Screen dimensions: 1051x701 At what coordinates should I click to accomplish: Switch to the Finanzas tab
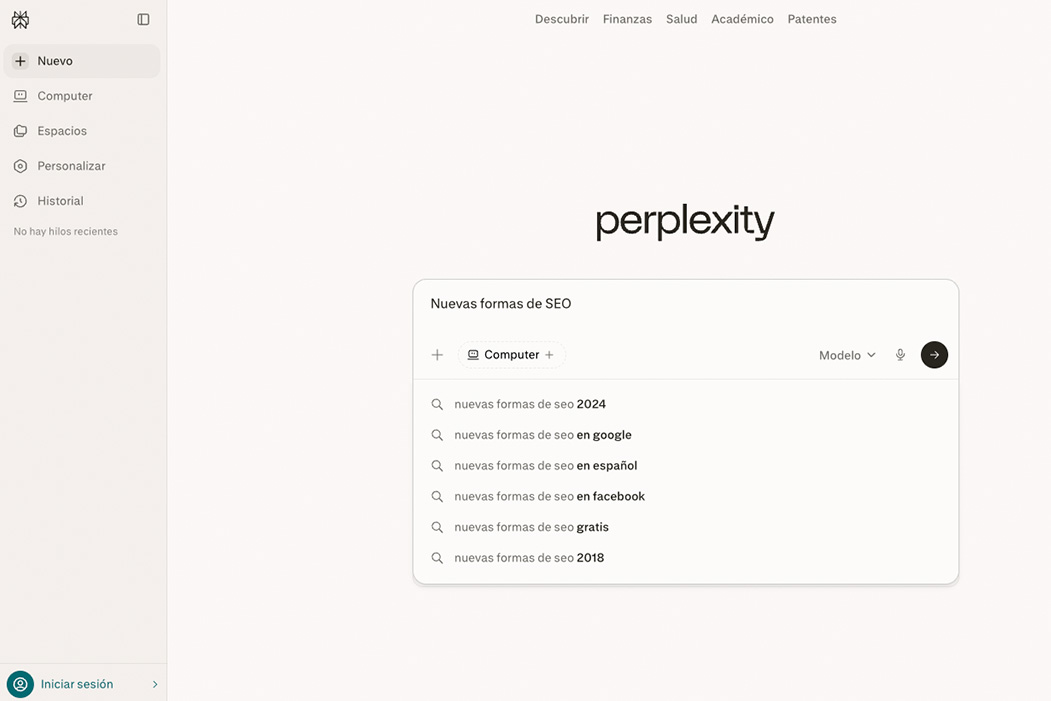(x=627, y=18)
